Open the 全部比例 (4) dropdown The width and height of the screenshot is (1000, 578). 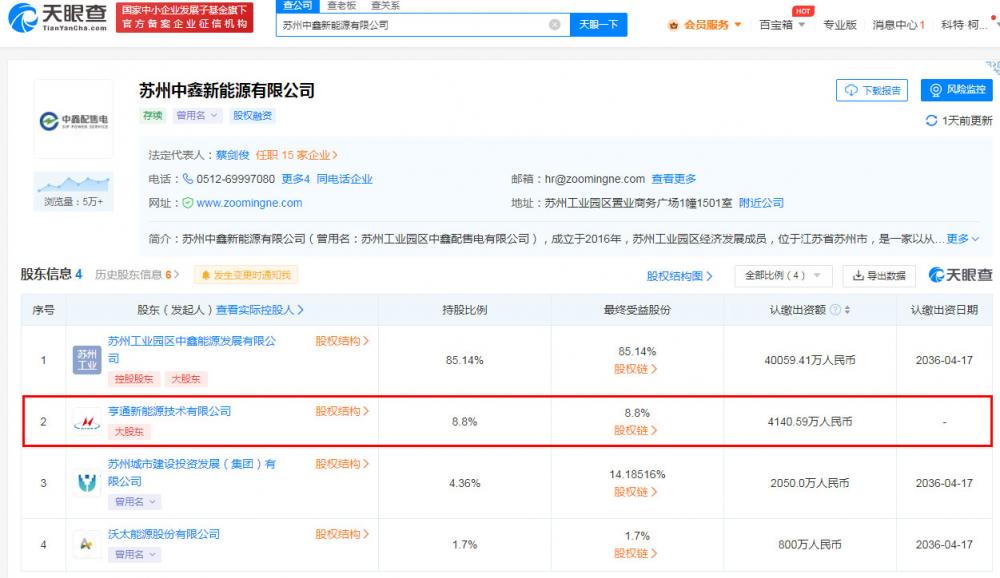pos(783,276)
